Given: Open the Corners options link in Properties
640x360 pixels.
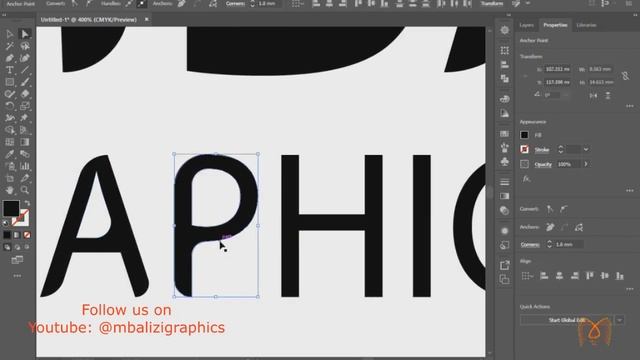Looking at the screenshot, I should click(x=530, y=245).
